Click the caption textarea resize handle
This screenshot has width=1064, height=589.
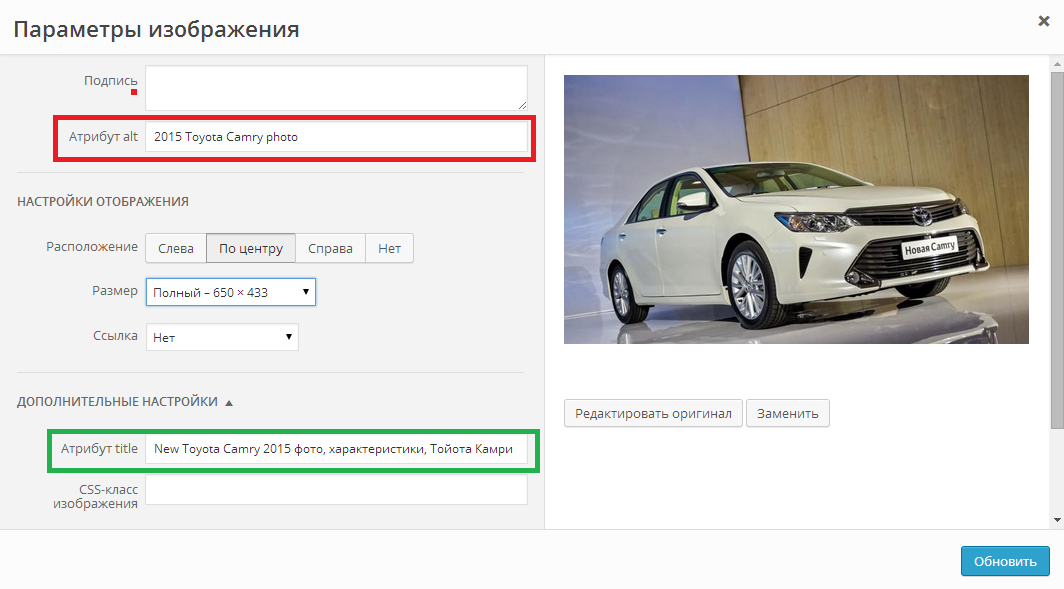click(x=522, y=105)
